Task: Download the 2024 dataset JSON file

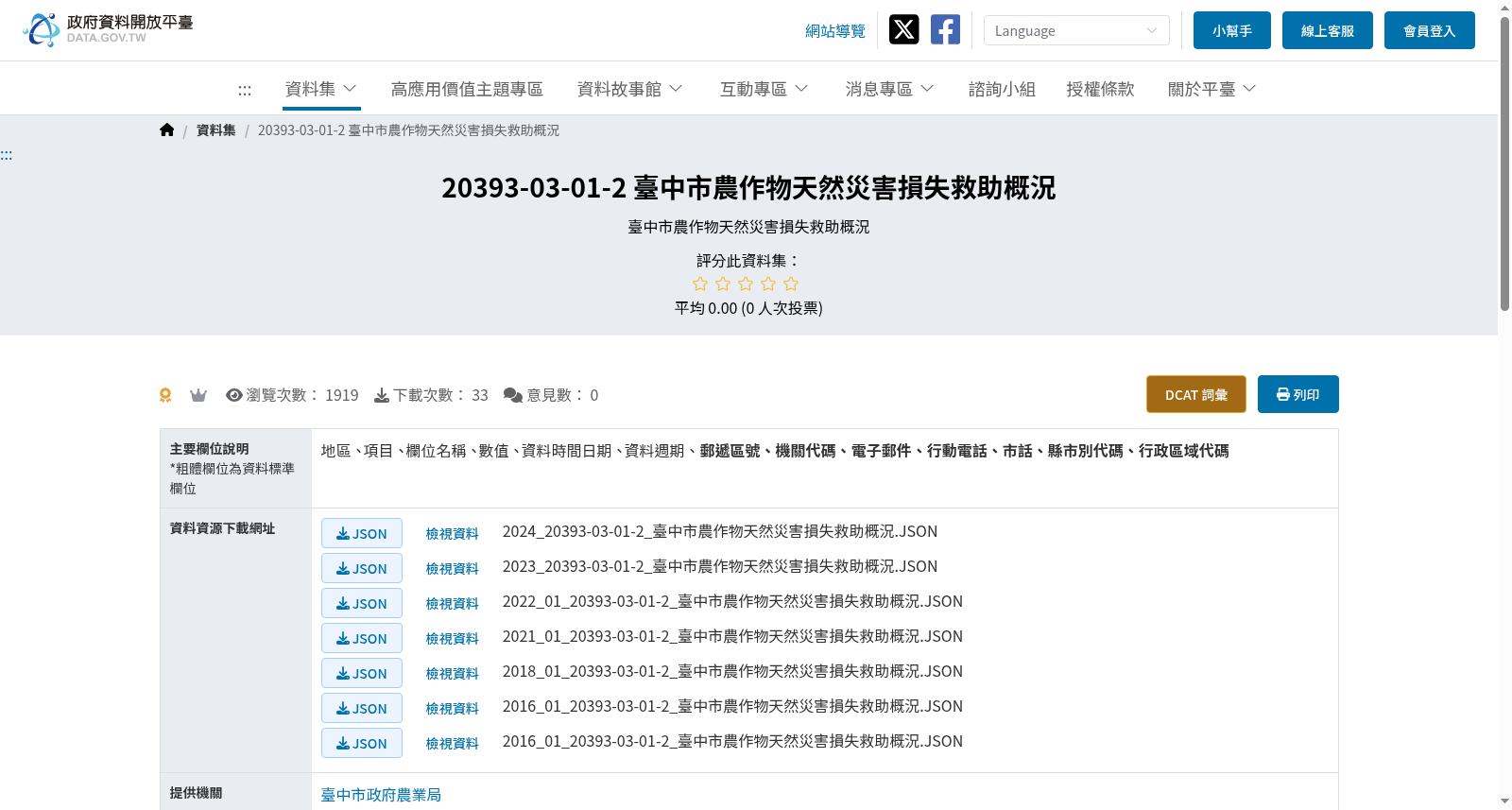Action: pyautogui.click(x=362, y=533)
